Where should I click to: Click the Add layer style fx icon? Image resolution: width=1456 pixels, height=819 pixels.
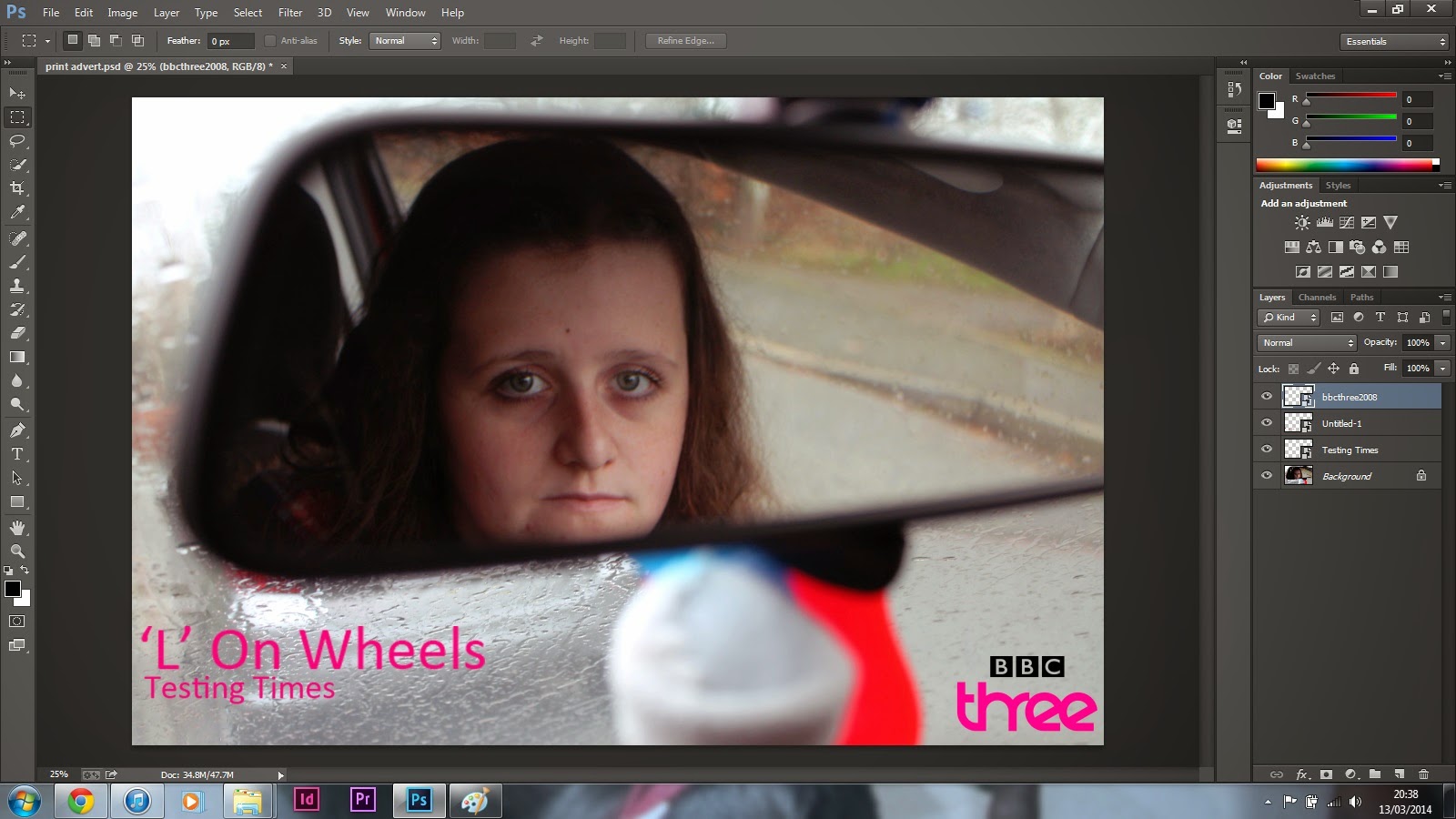pos(1302,774)
